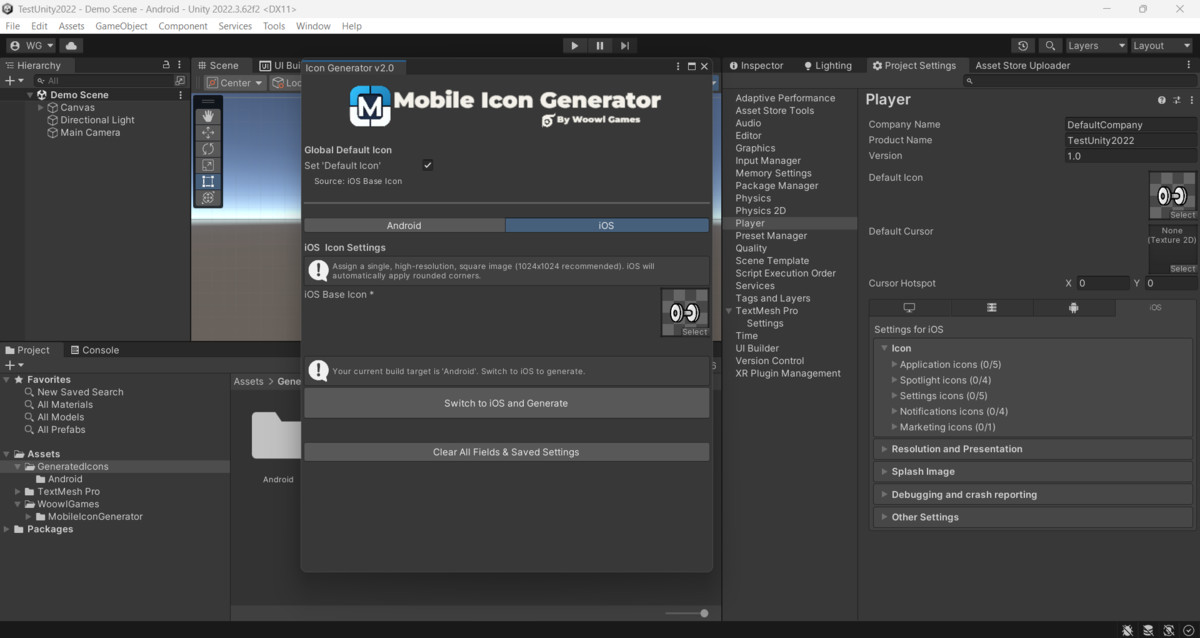Click Clear All Fields & Saved Settings

(x=507, y=452)
